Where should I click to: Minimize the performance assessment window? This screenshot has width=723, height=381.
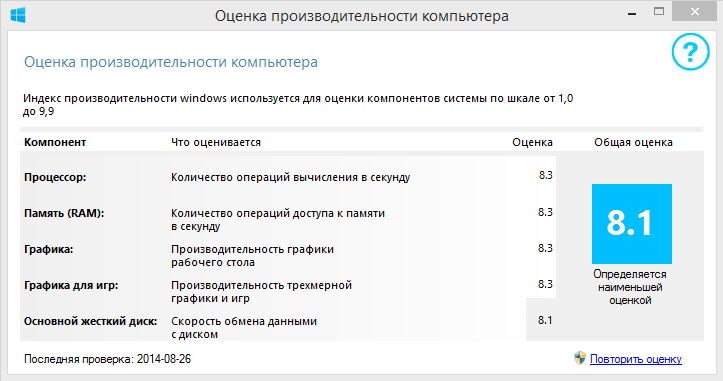coord(632,14)
